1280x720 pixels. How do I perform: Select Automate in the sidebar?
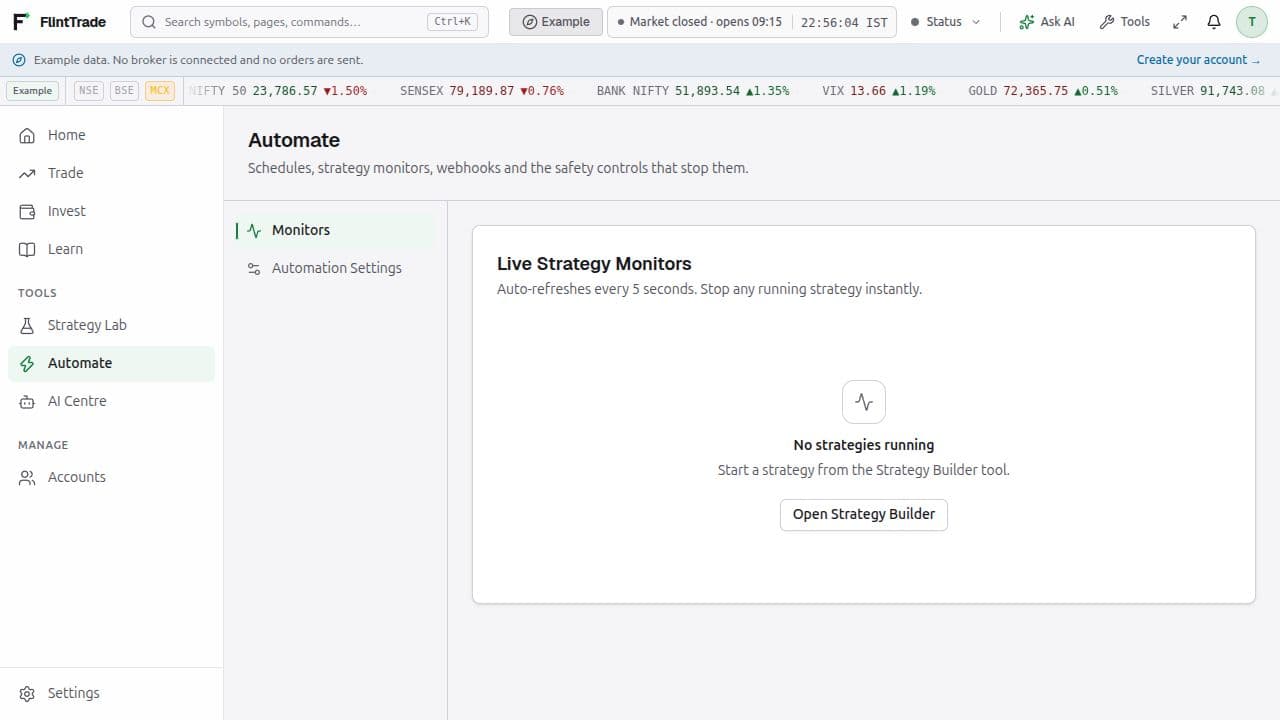tap(111, 363)
